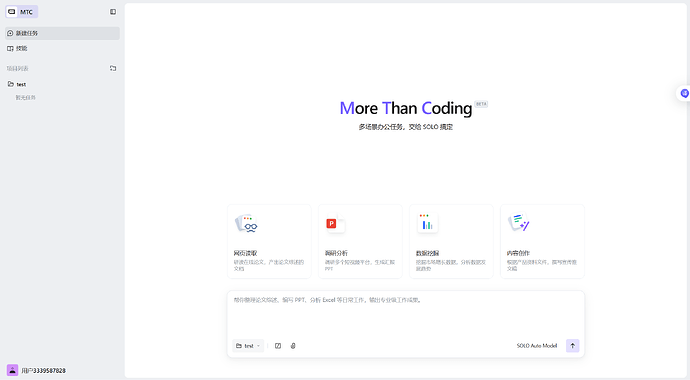Choose the 内容创作 card with pencil icon
Image resolution: width=690 pixels, height=380 pixels.
pos(543,241)
